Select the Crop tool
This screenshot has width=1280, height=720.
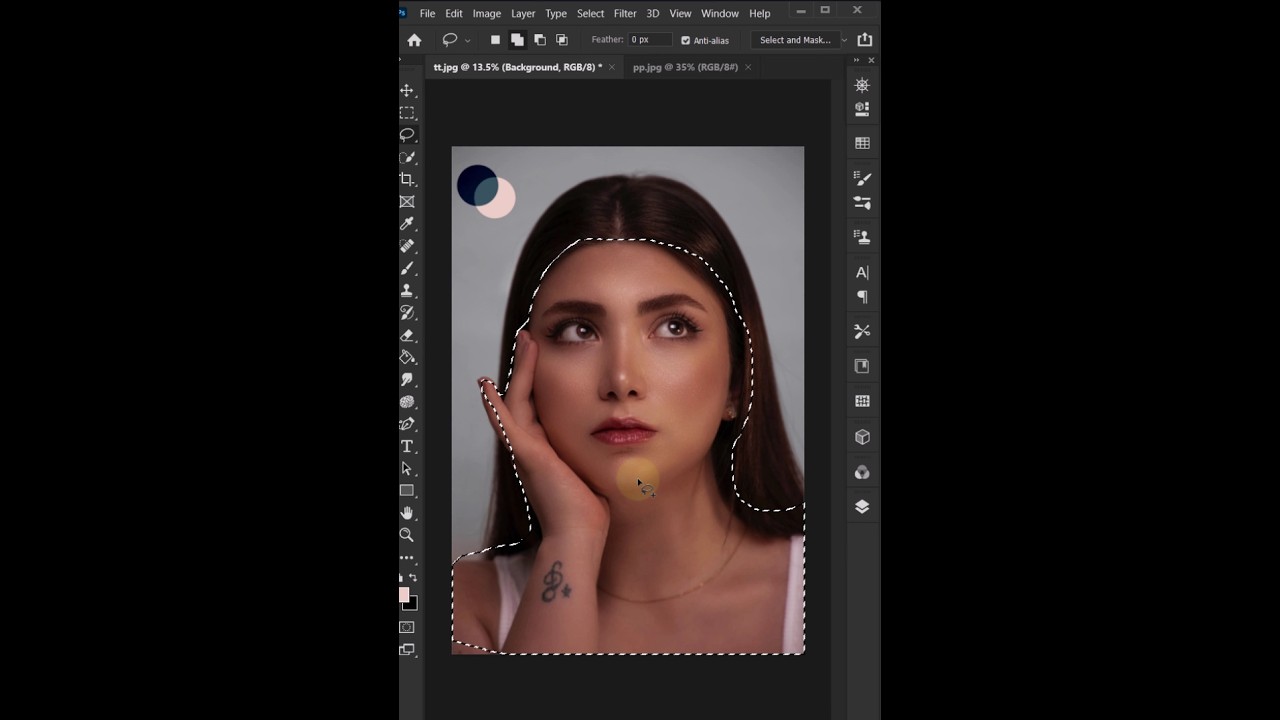[407, 179]
